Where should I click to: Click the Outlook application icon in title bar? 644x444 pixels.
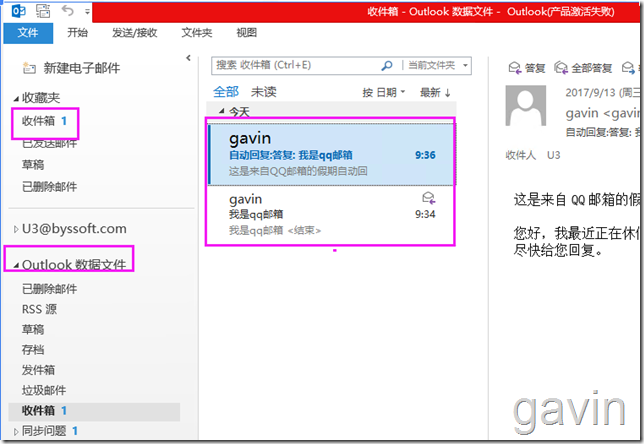pyautogui.click(x=18, y=11)
